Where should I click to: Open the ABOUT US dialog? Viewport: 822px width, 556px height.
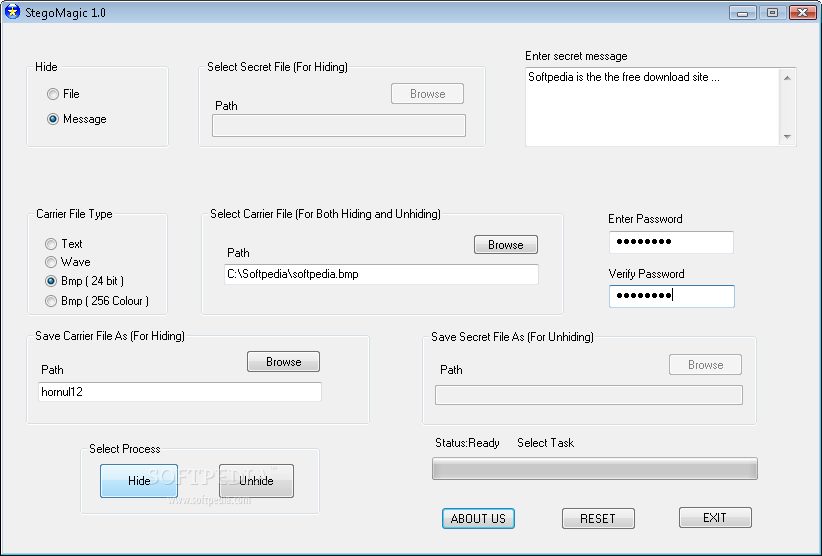click(x=478, y=518)
